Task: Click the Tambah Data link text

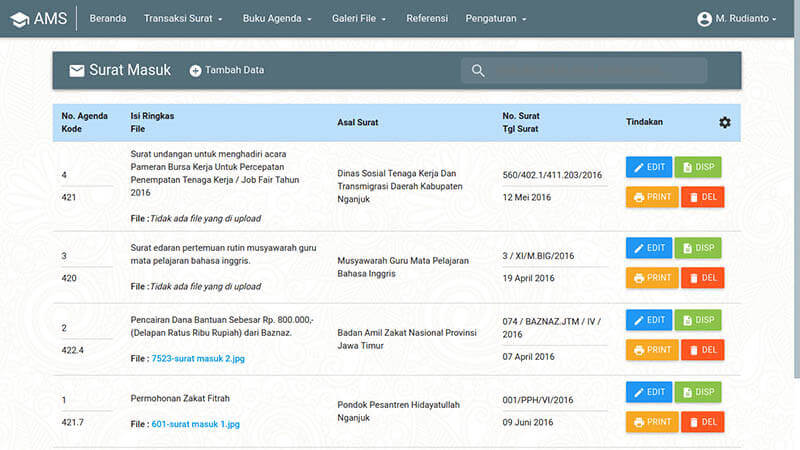Action: pos(235,70)
